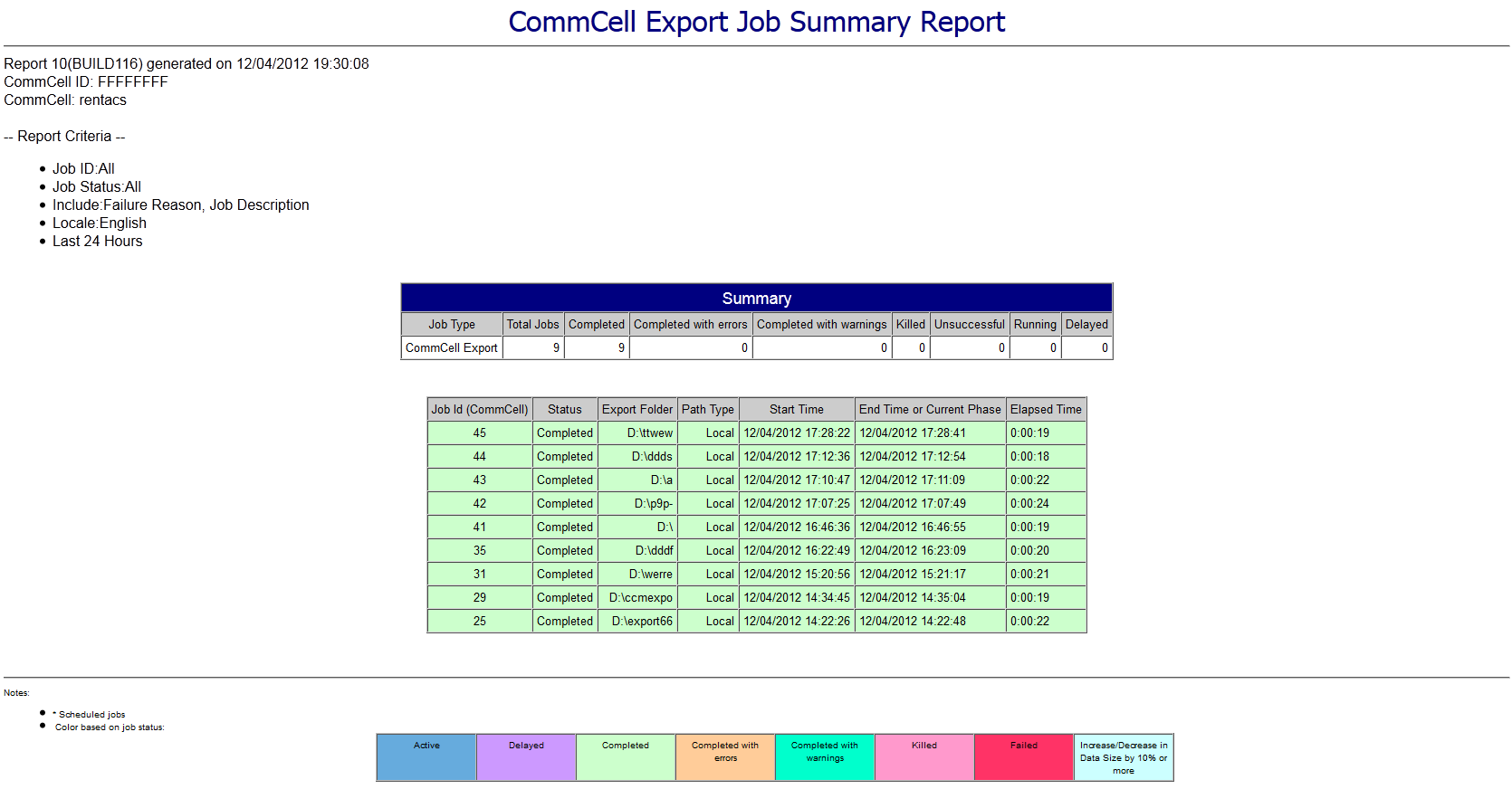This screenshot has width=1512, height=789.
Task: Click the Completed with warnings teal swatch
Action: [x=825, y=757]
